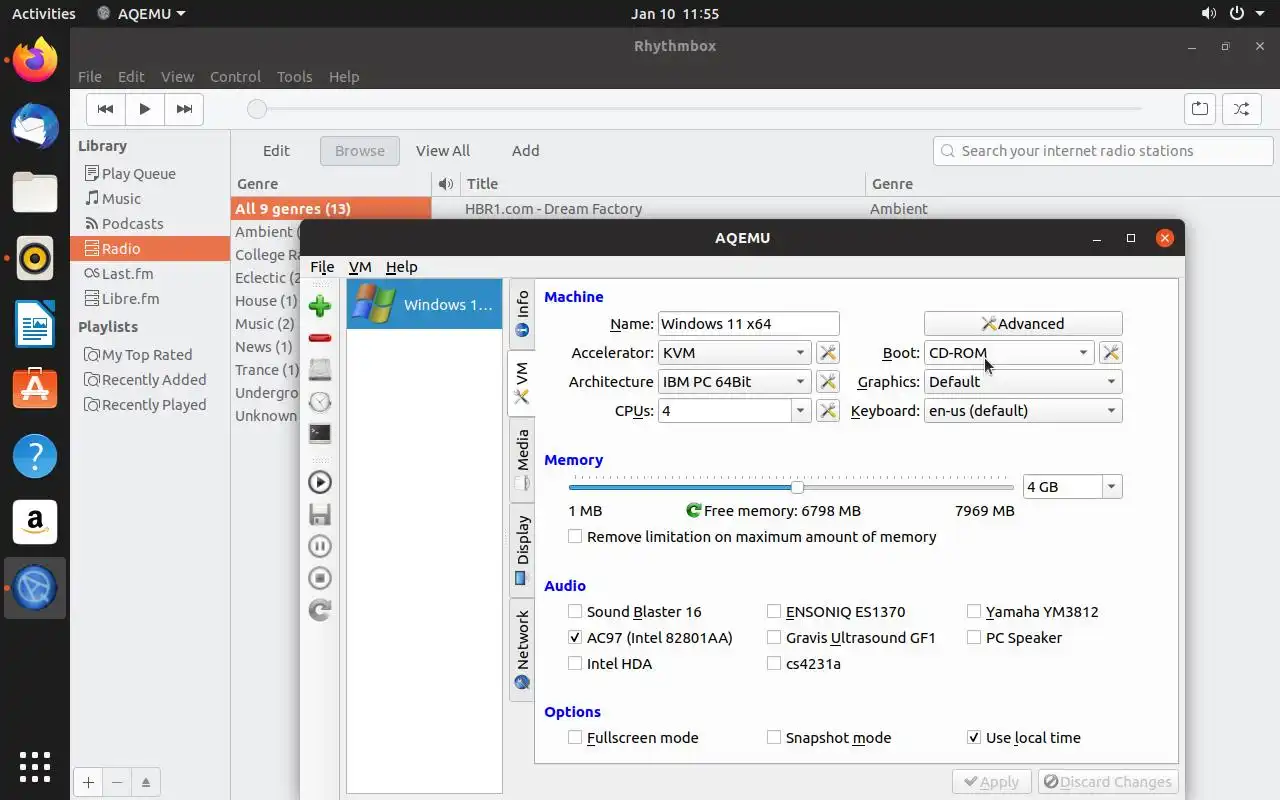Click the Advanced button
This screenshot has height=800, width=1280.
[x=1023, y=323]
